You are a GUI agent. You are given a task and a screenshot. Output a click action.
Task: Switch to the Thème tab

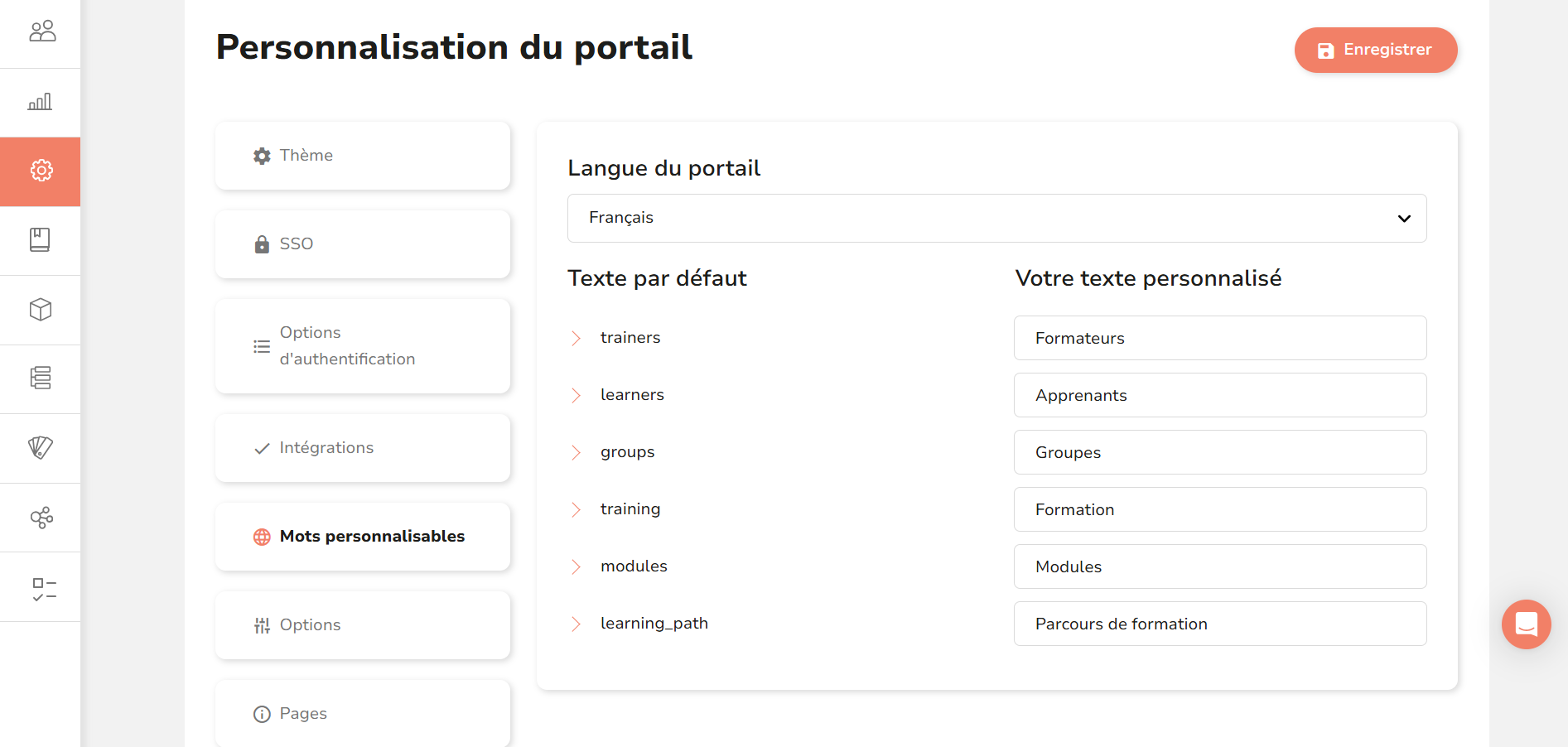pos(362,155)
